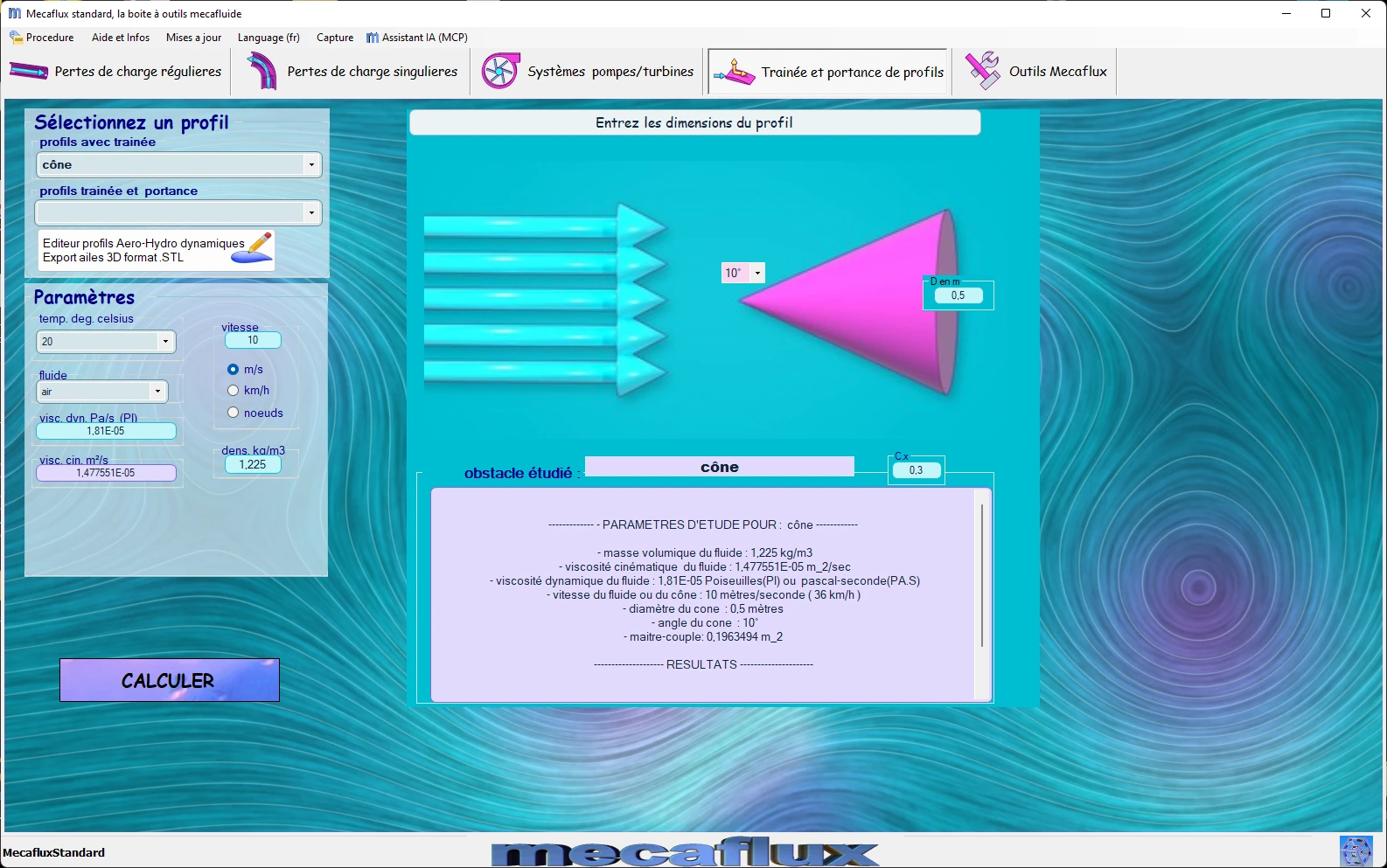Click the visc. cin. m²/s field
The image size is (1387, 868).
point(106,473)
